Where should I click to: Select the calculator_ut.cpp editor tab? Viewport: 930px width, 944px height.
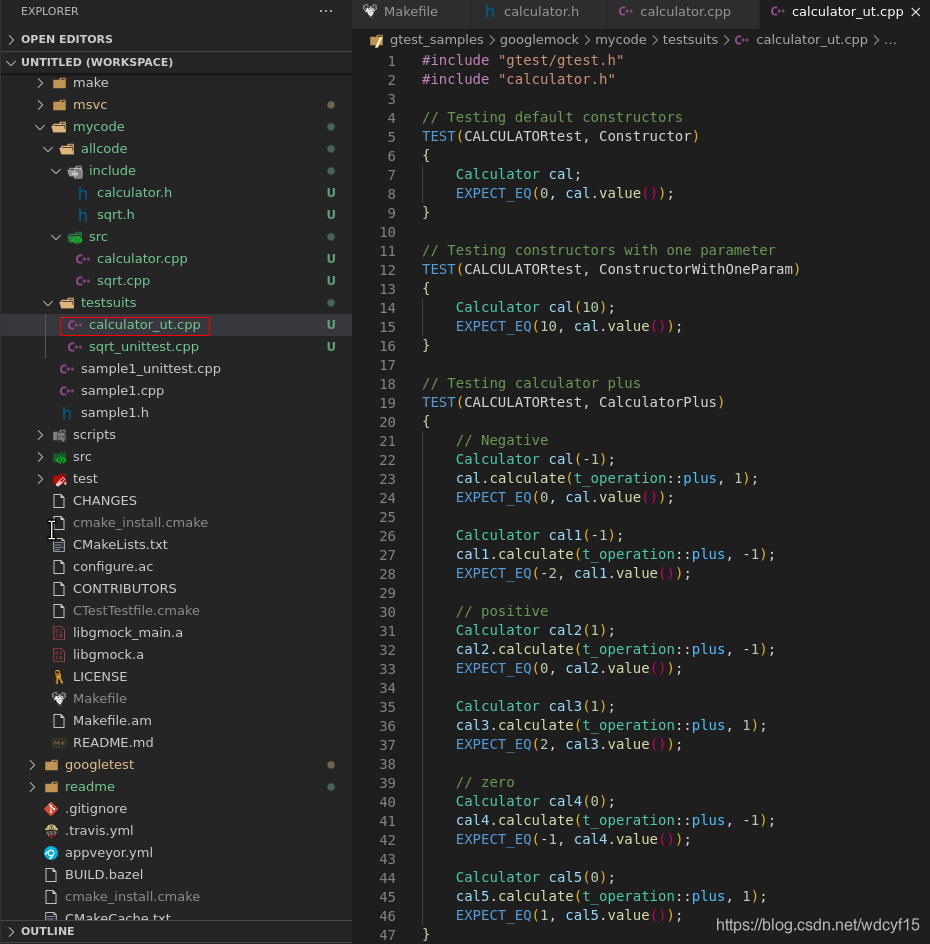[x=847, y=12]
